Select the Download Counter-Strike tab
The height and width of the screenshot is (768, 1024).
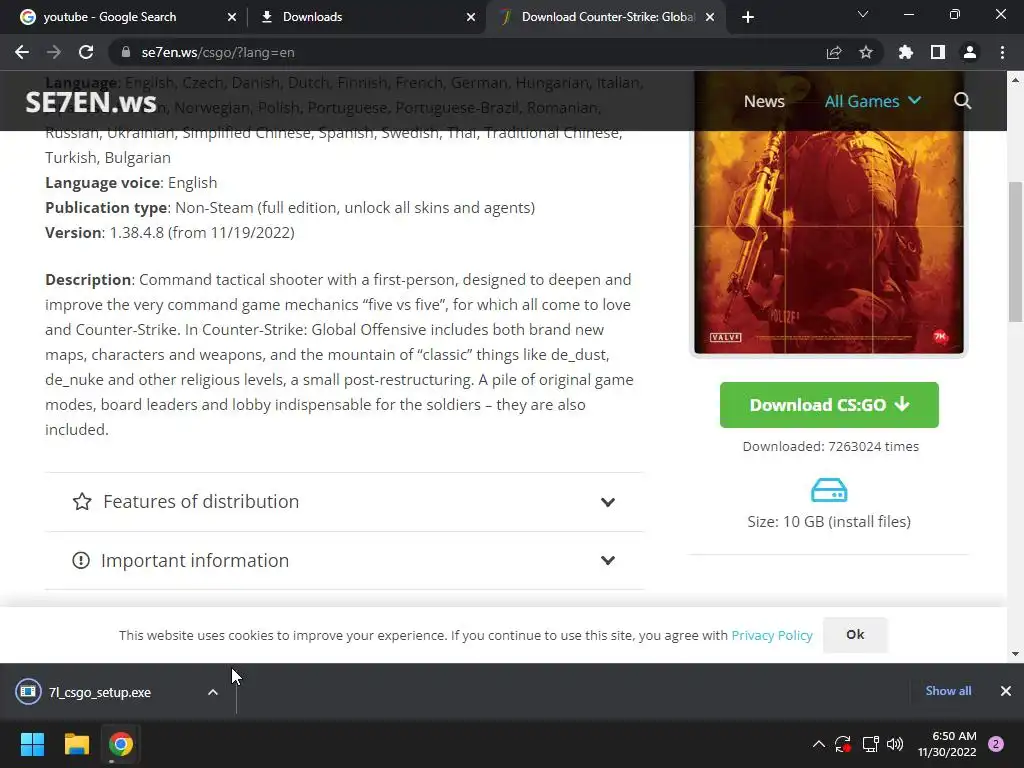click(607, 17)
